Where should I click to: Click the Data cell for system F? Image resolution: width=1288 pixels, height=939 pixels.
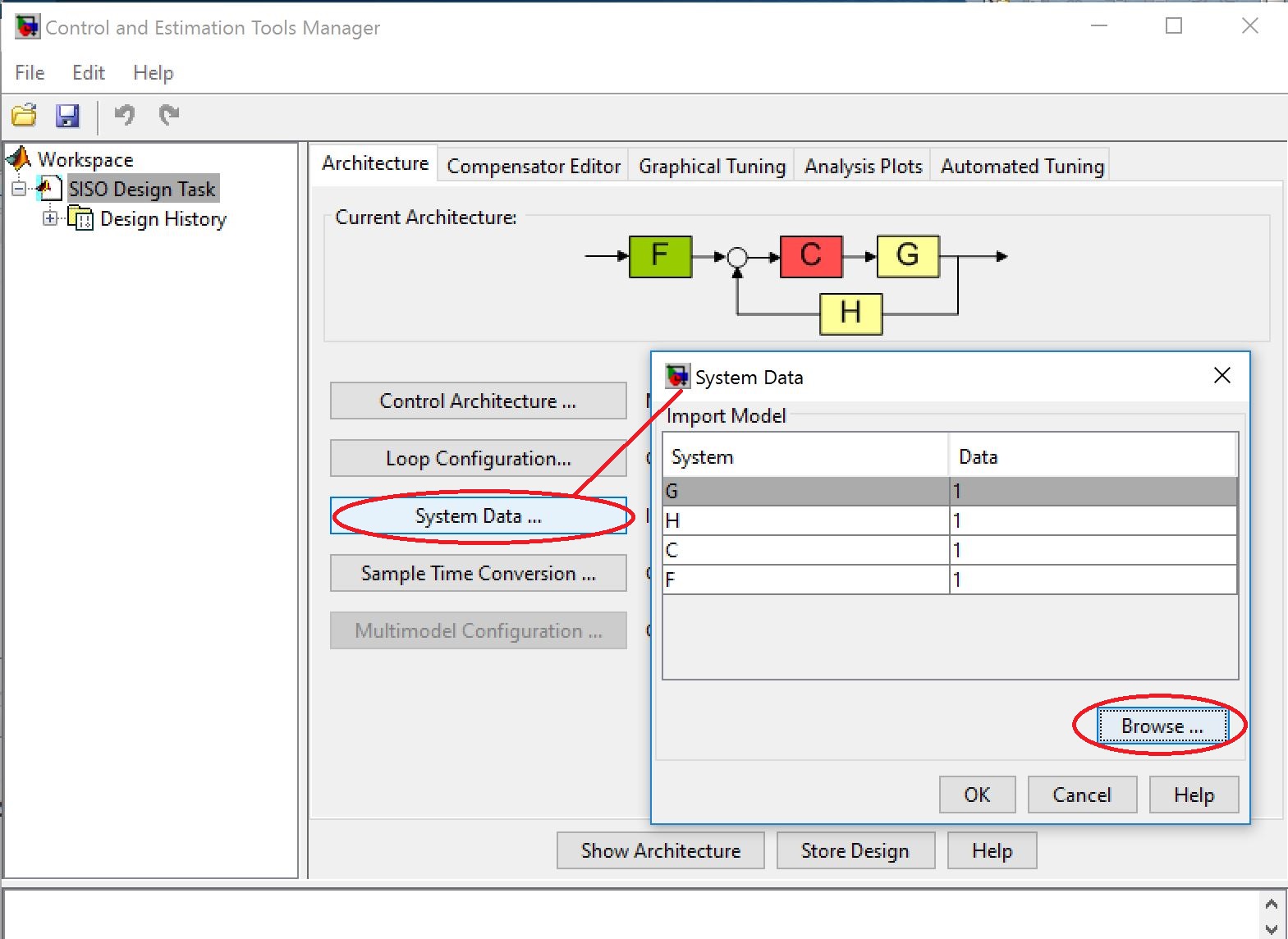click(x=1093, y=579)
